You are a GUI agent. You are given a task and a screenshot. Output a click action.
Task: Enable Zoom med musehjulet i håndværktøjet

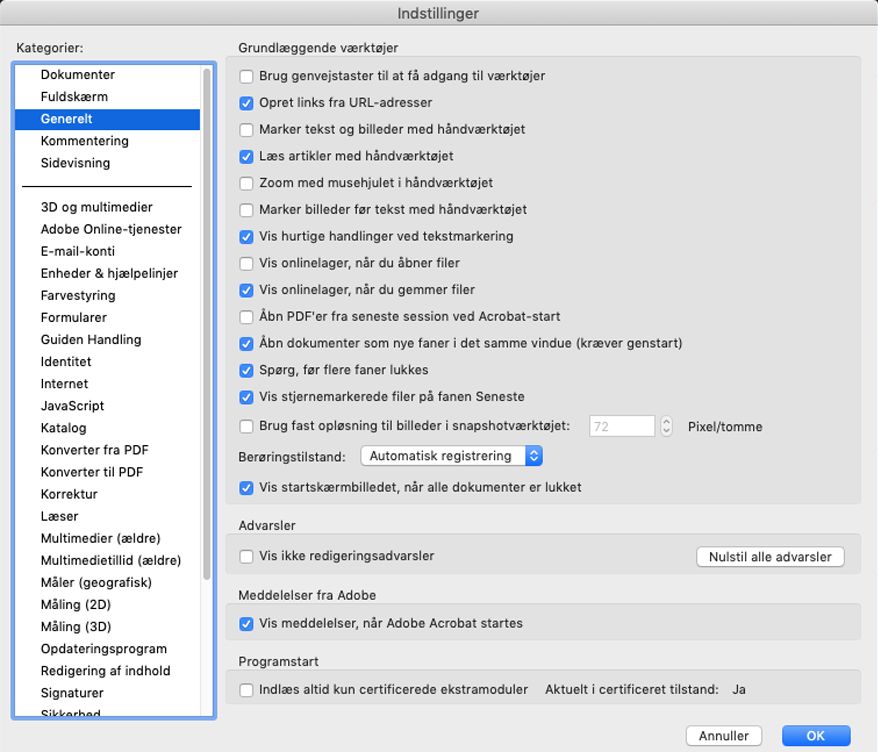245,183
